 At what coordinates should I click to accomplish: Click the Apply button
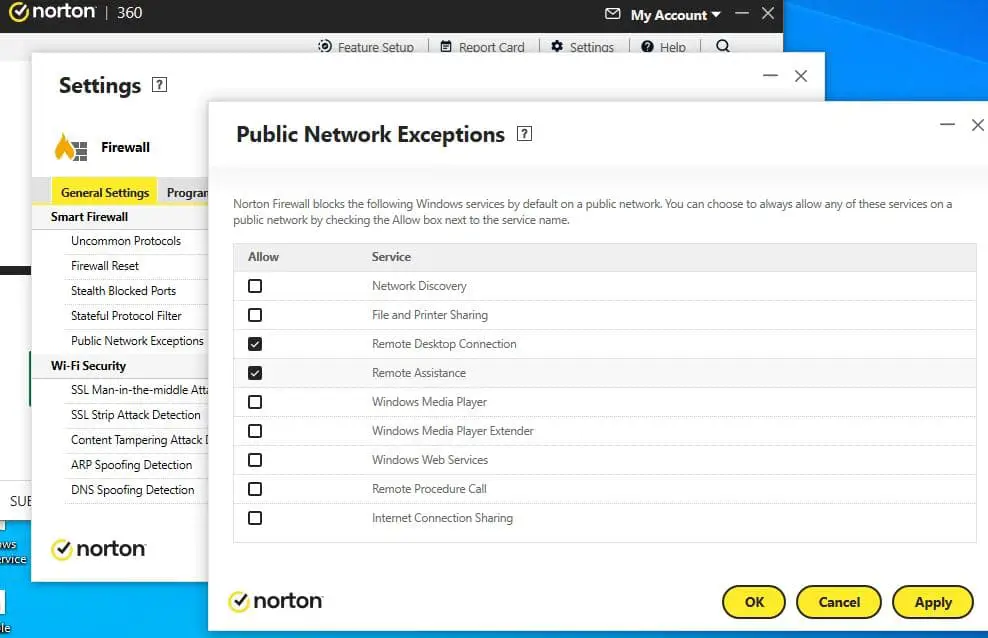[x=932, y=602]
